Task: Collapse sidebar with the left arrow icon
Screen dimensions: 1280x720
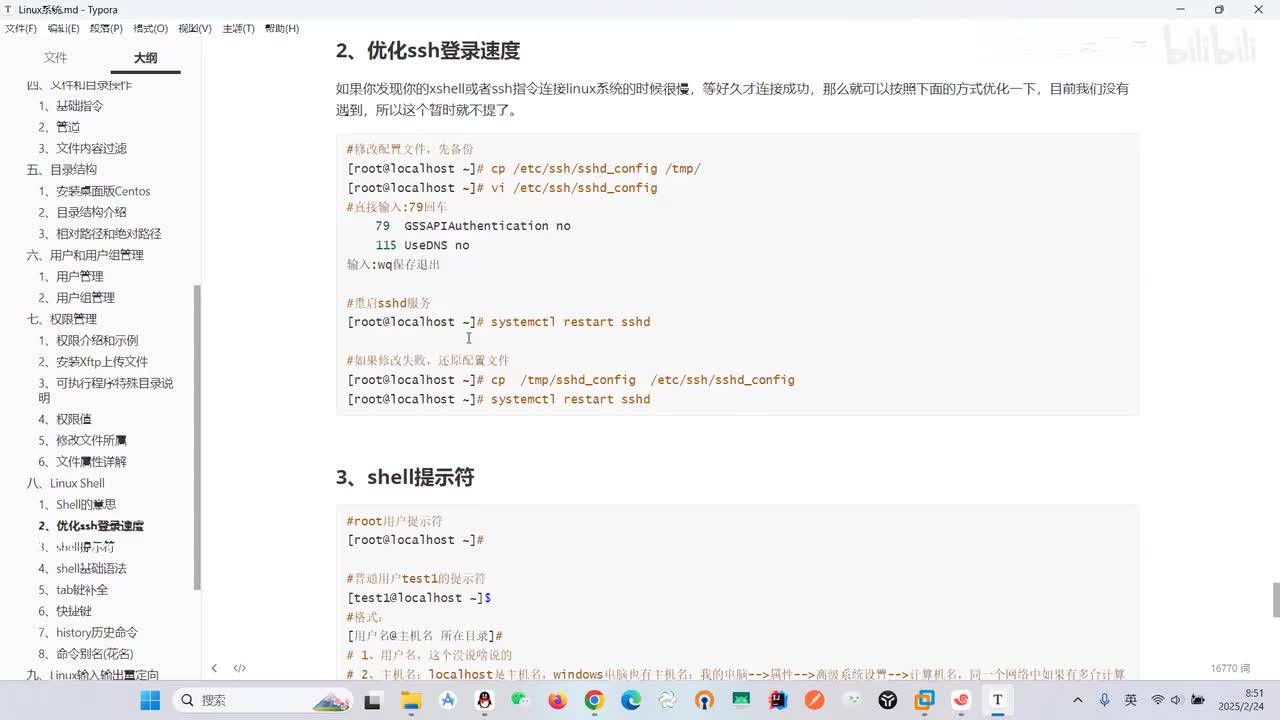Action: tap(214, 668)
